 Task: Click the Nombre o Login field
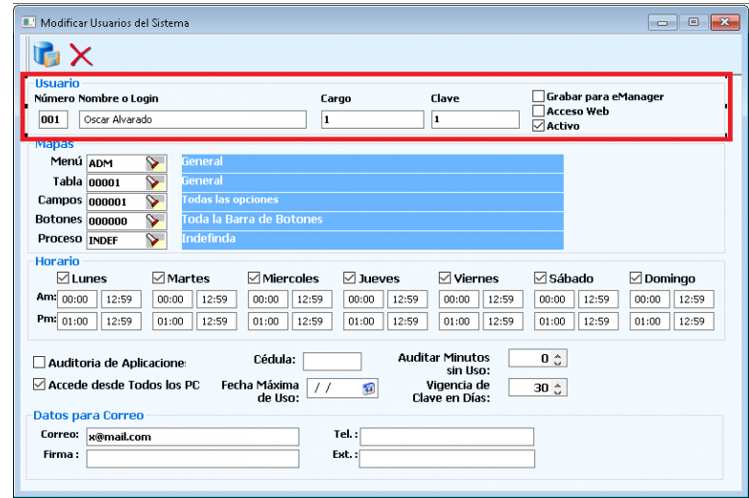click(x=190, y=120)
